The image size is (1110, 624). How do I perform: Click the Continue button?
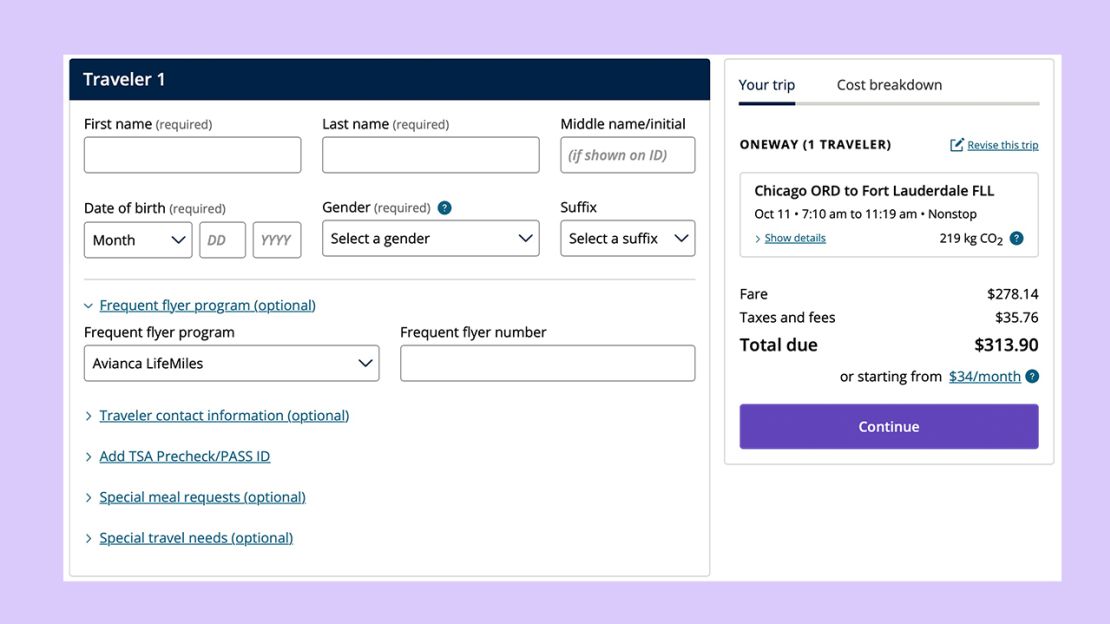[x=888, y=426]
